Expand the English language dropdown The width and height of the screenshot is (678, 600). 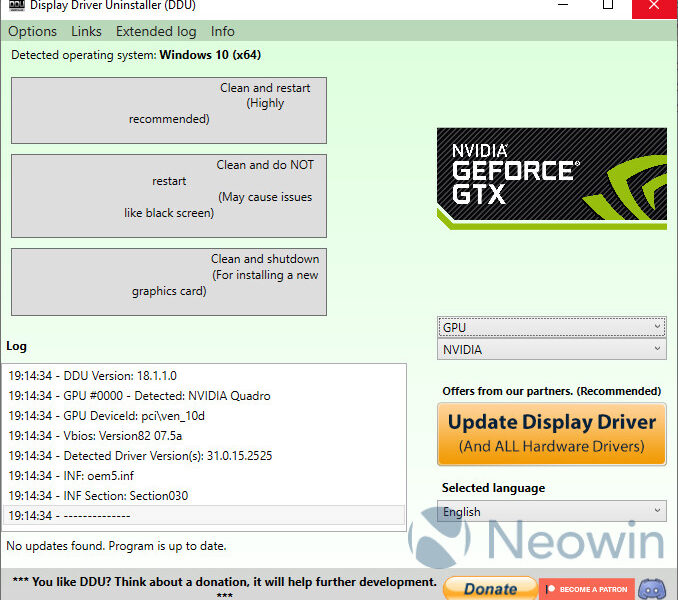click(x=552, y=511)
